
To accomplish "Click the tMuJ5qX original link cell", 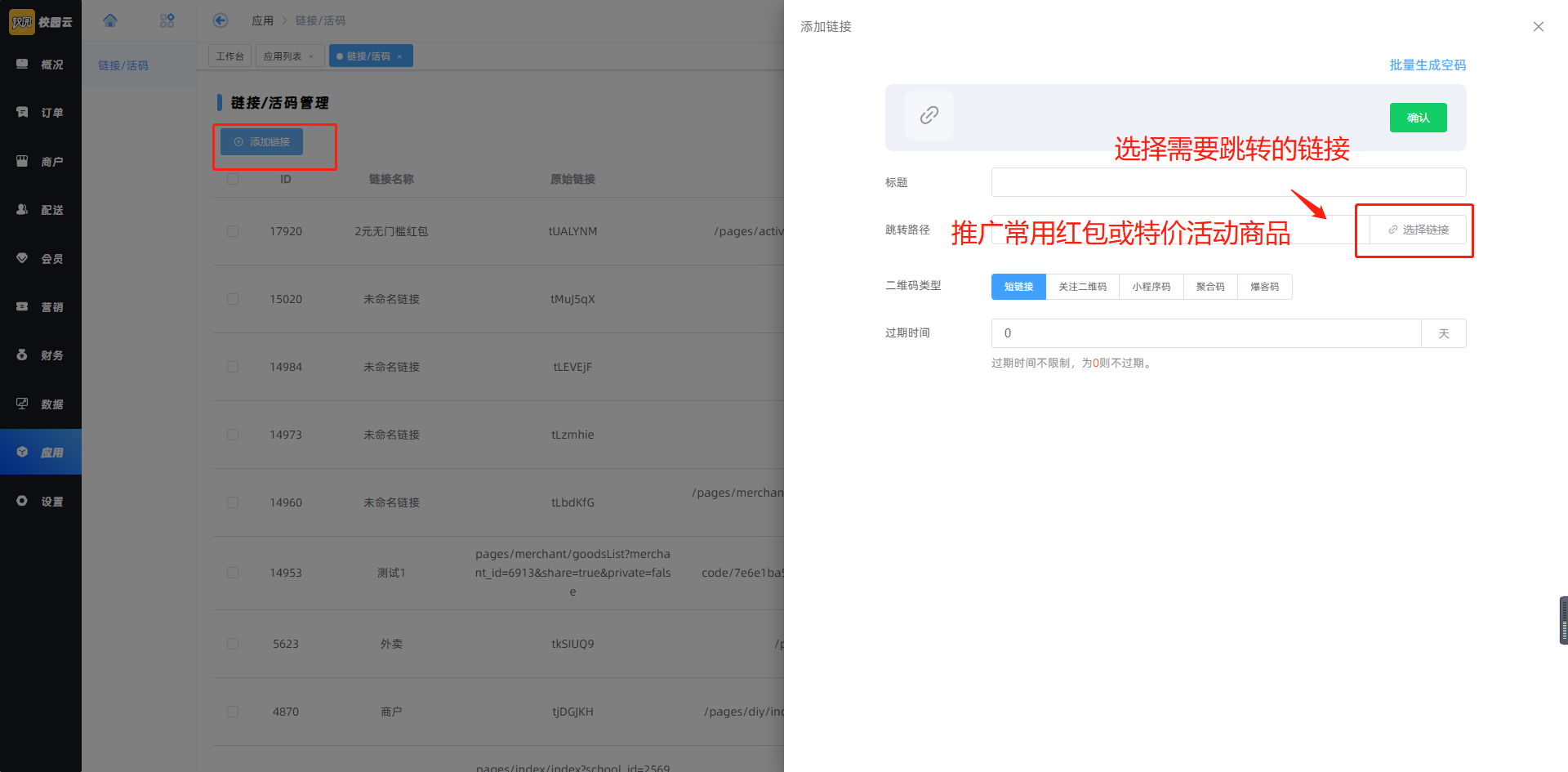I will click(x=572, y=299).
